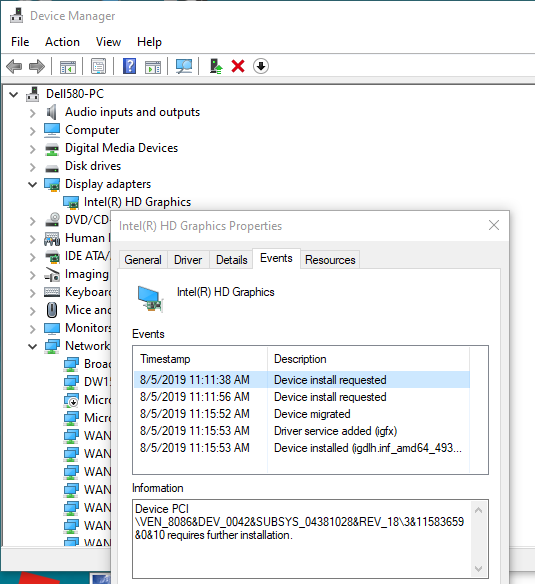Click the red X Uninstall device icon
The height and width of the screenshot is (584, 535).
pyautogui.click(x=238, y=67)
